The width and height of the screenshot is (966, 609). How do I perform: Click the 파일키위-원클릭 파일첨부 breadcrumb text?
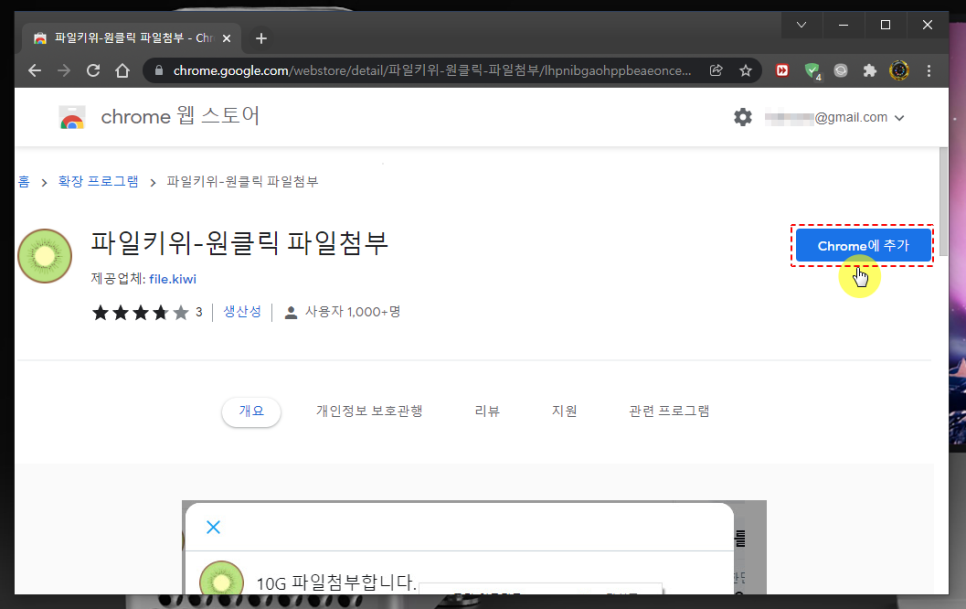pyautogui.click(x=242, y=181)
